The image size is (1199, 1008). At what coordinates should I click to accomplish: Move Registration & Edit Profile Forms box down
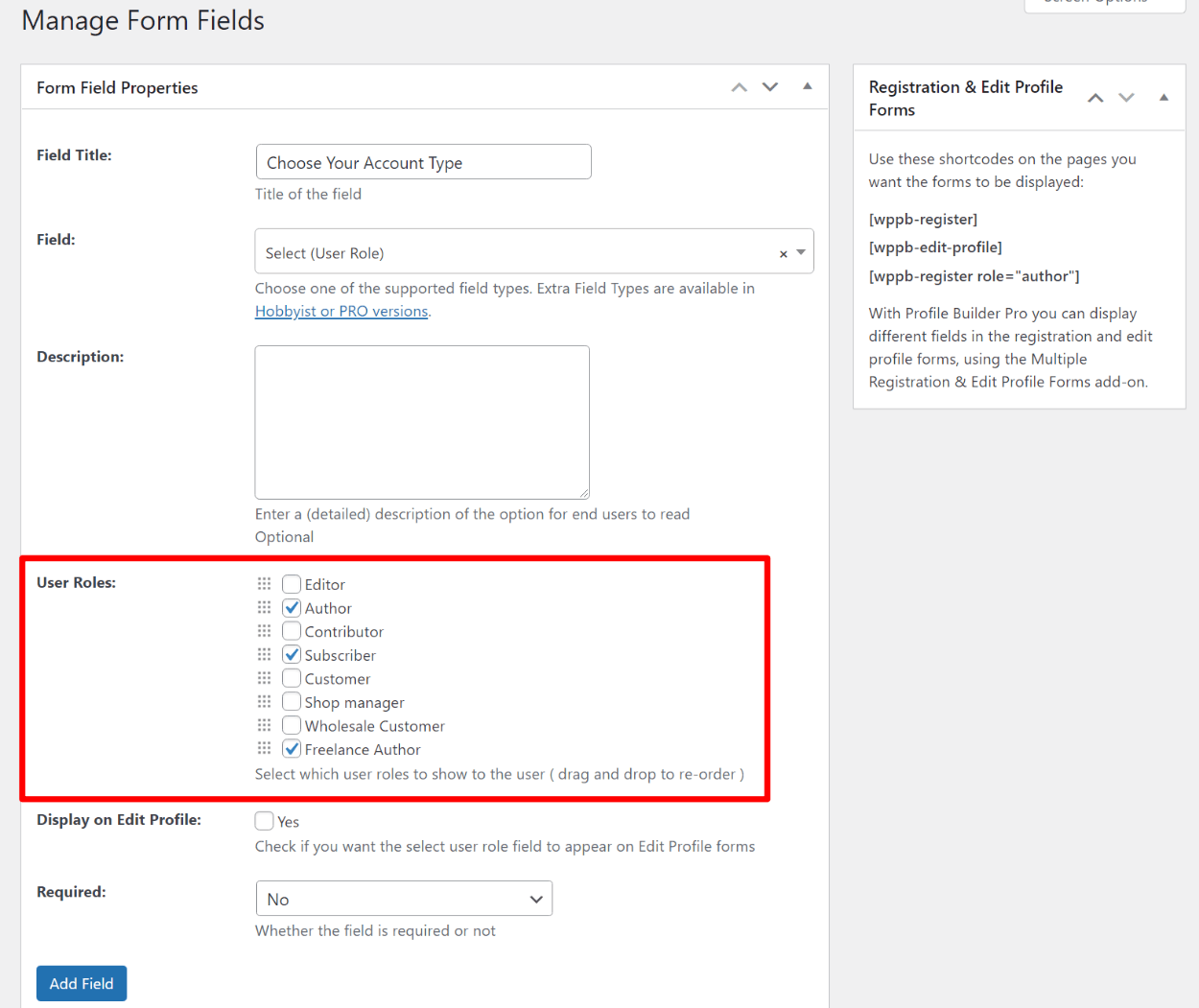coord(1127,98)
